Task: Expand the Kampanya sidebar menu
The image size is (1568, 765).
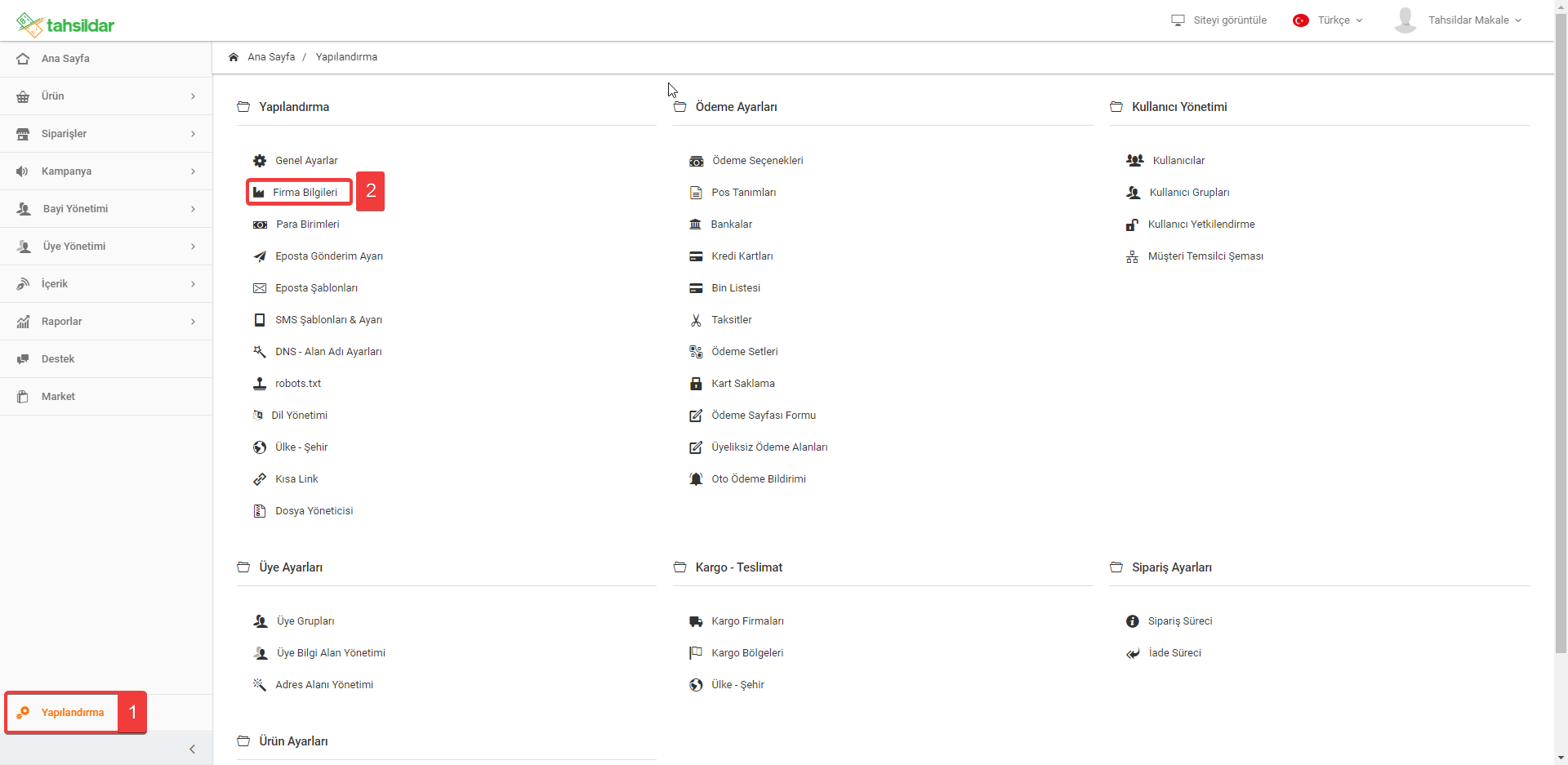Action: tap(106, 171)
